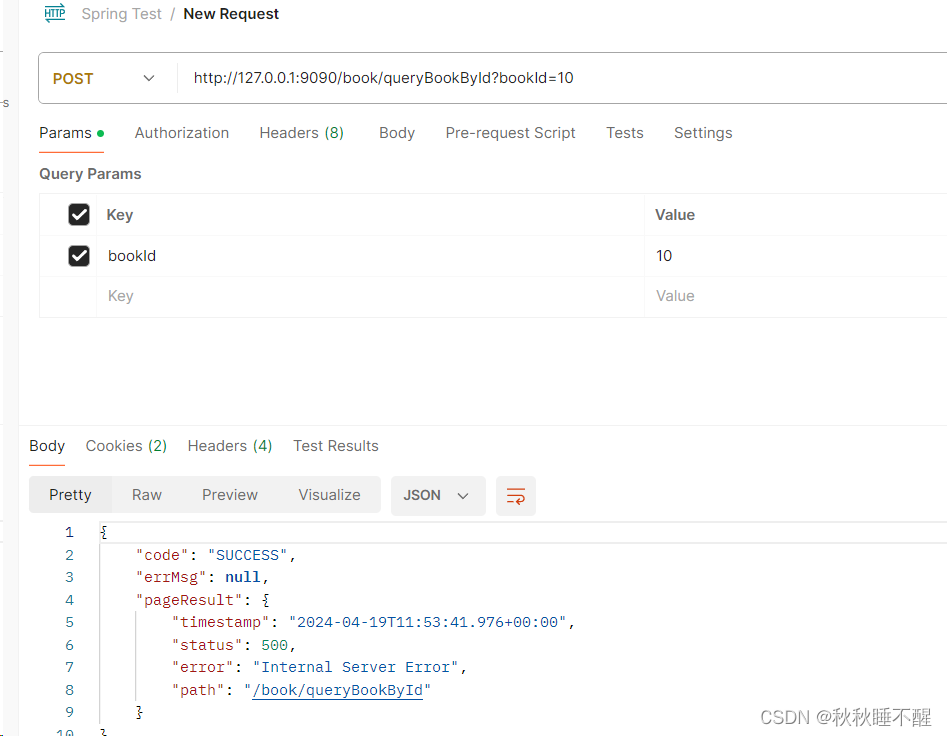This screenshot has height=736, width=947.
Task: Click the request URL input field
Action: [x=562, y=78]
